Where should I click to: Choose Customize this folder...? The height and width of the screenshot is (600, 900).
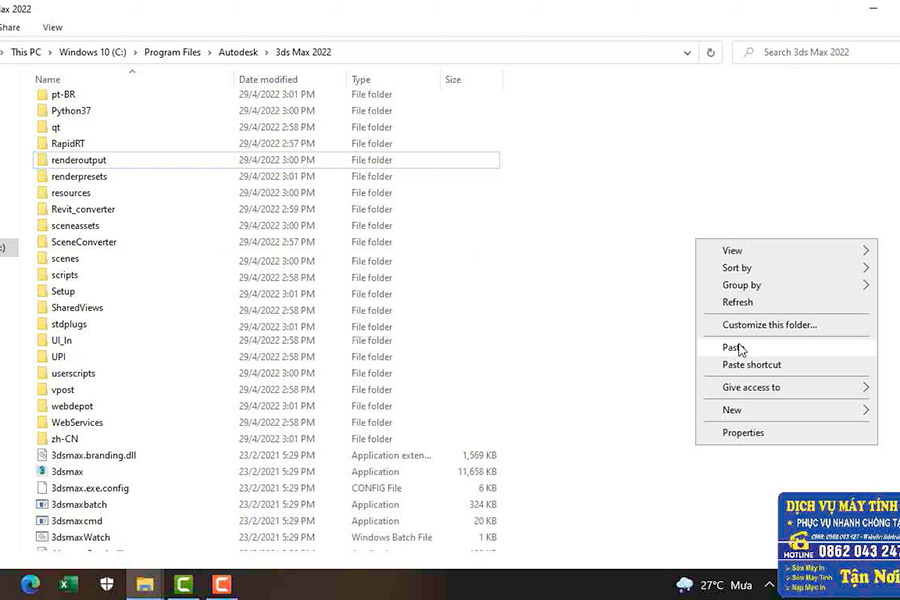(x=786, y=324)
